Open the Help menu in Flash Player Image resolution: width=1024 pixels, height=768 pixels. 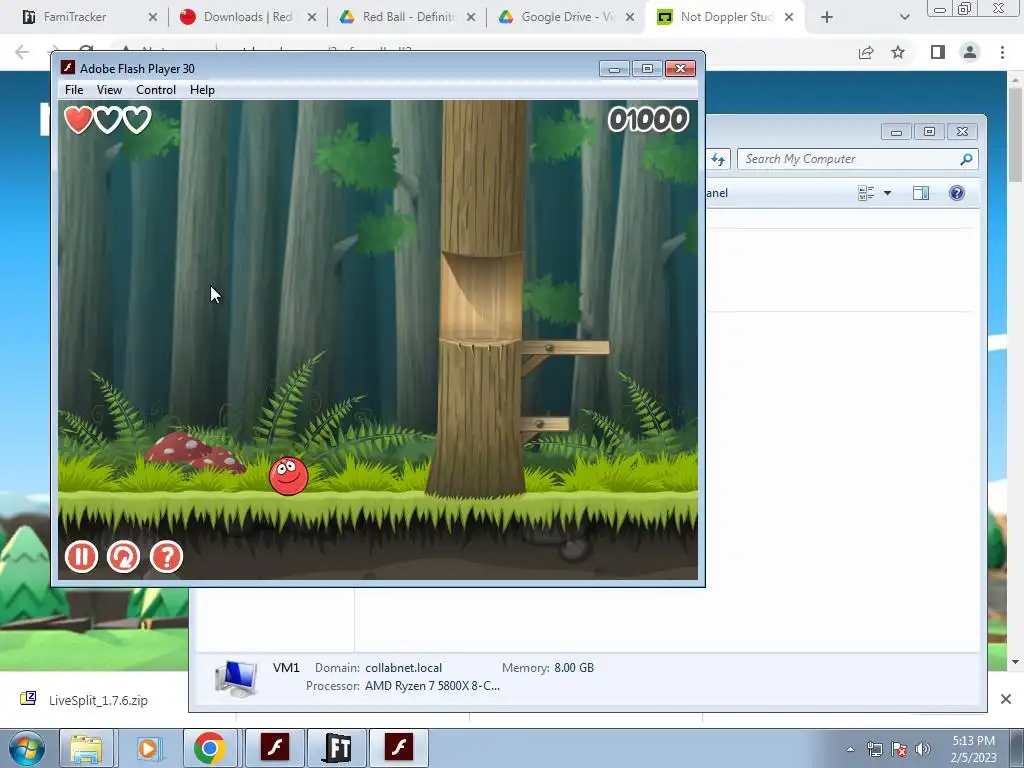pos(202,89)
